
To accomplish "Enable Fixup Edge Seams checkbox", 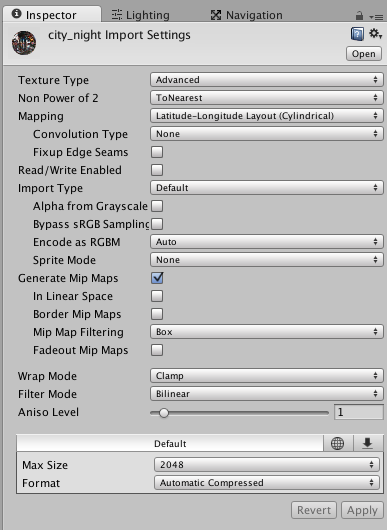I will pos(157,152).
